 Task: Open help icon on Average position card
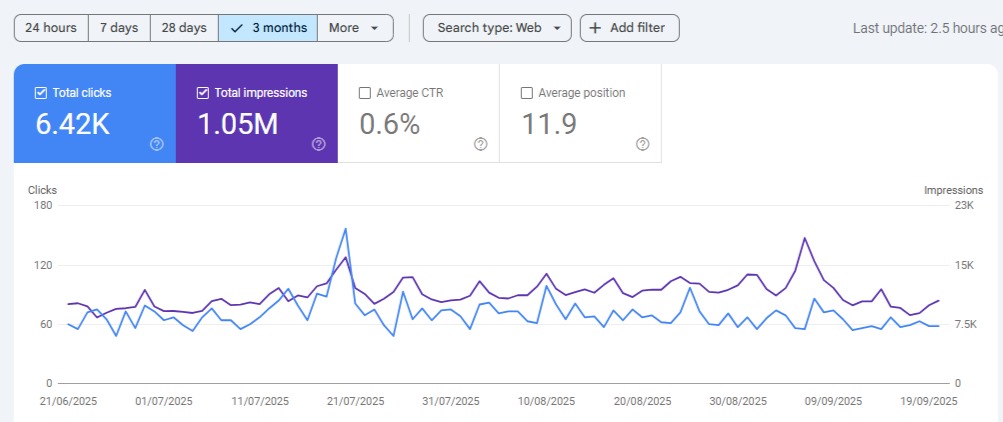[642, 144]
